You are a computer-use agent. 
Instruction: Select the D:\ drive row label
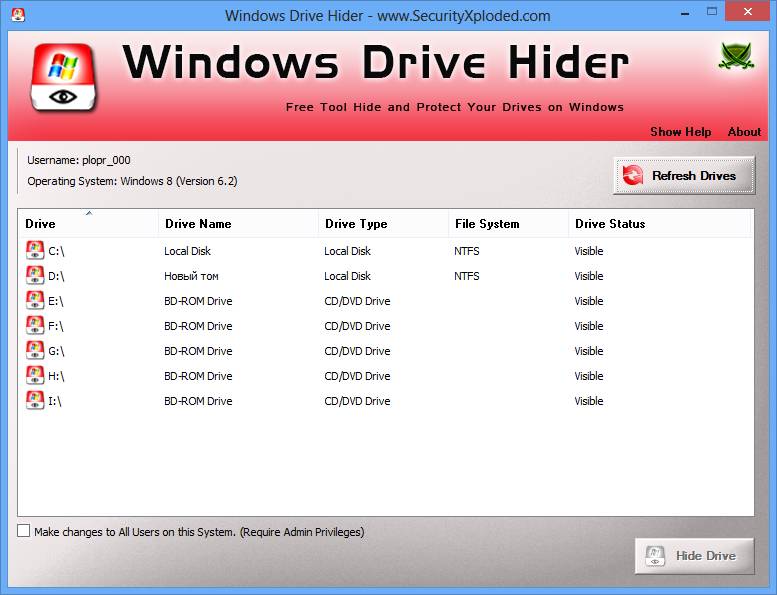[56, 276]
